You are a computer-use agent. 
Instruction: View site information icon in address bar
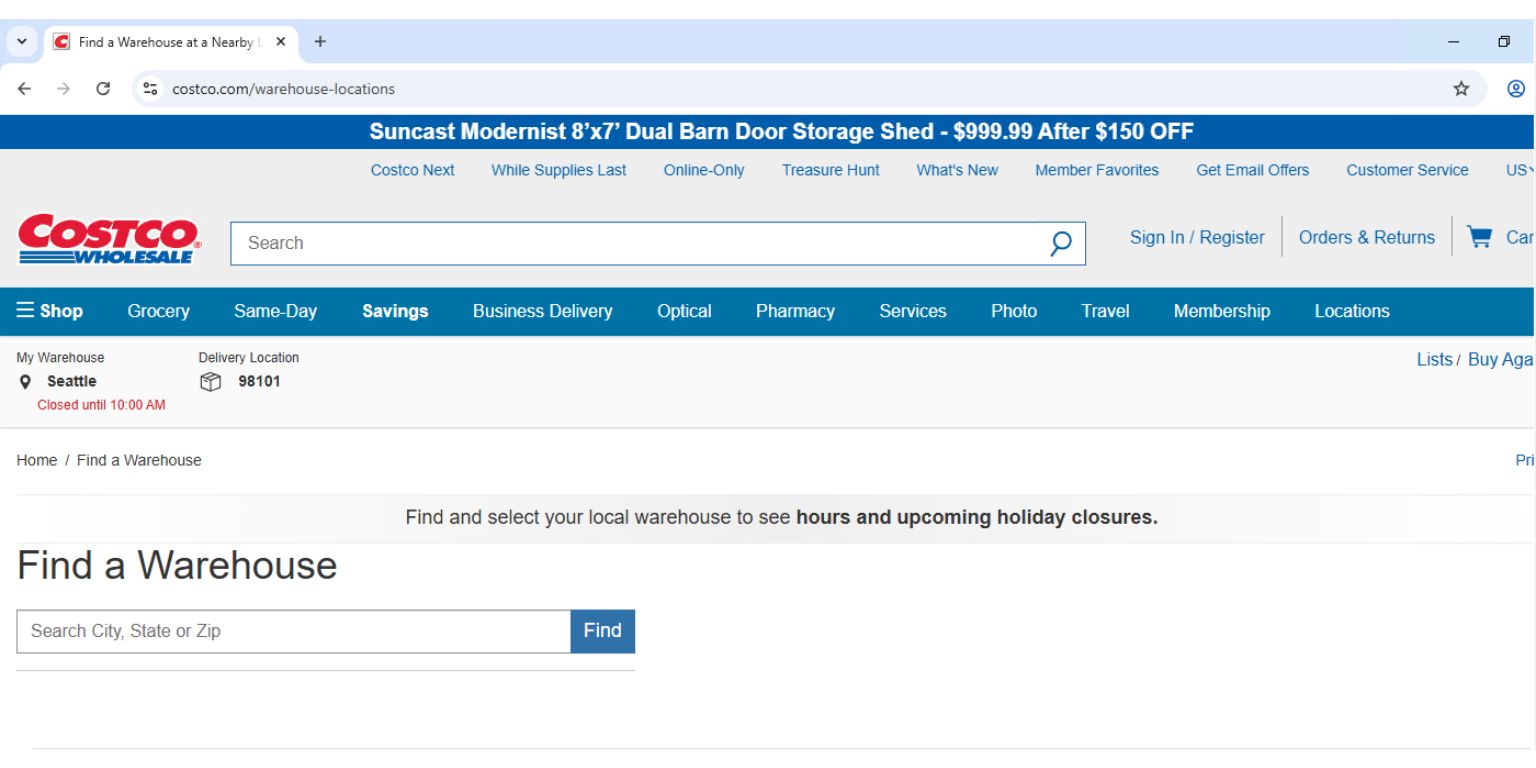click(x=151, y=89)
